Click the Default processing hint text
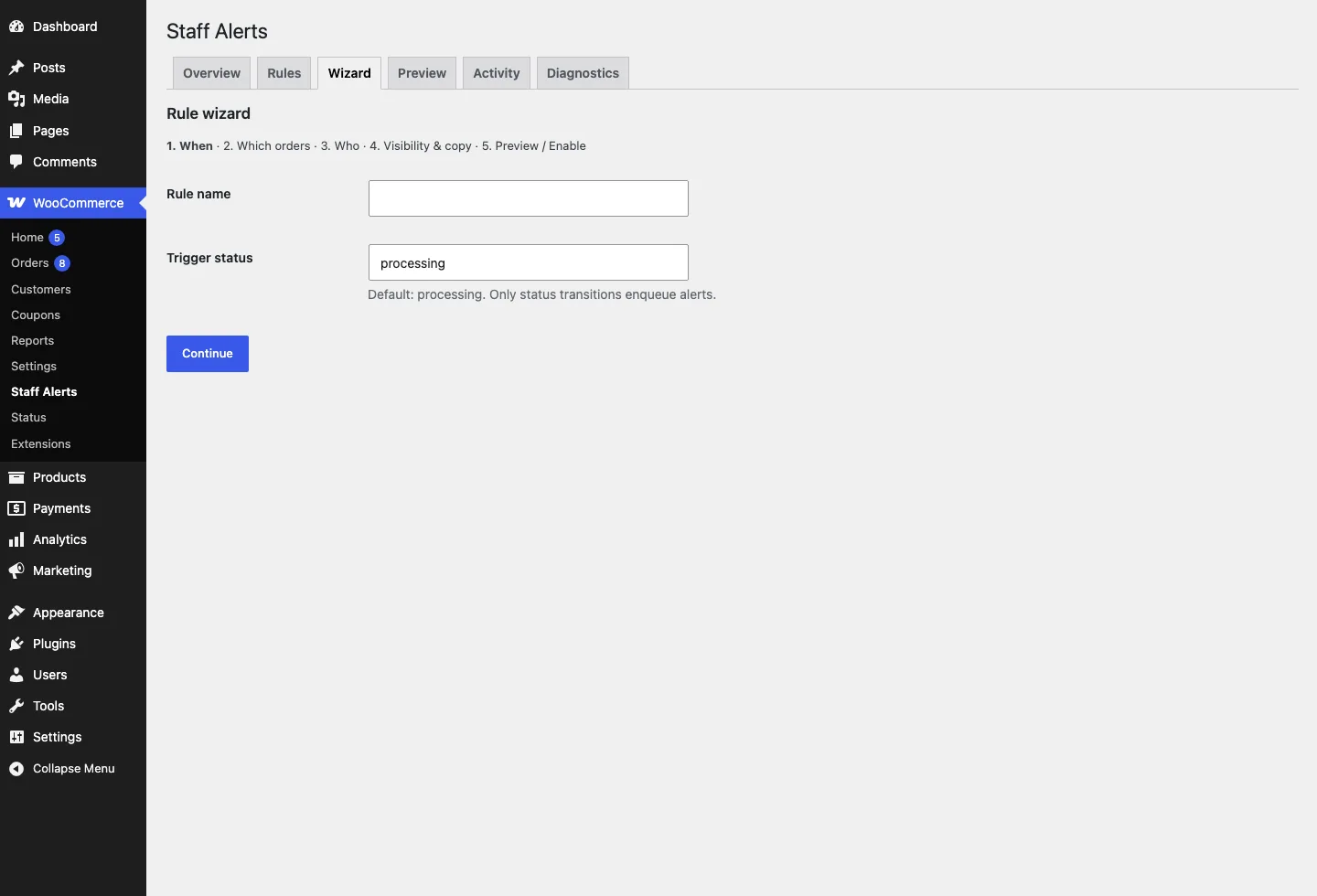 (x=541, y=294)
